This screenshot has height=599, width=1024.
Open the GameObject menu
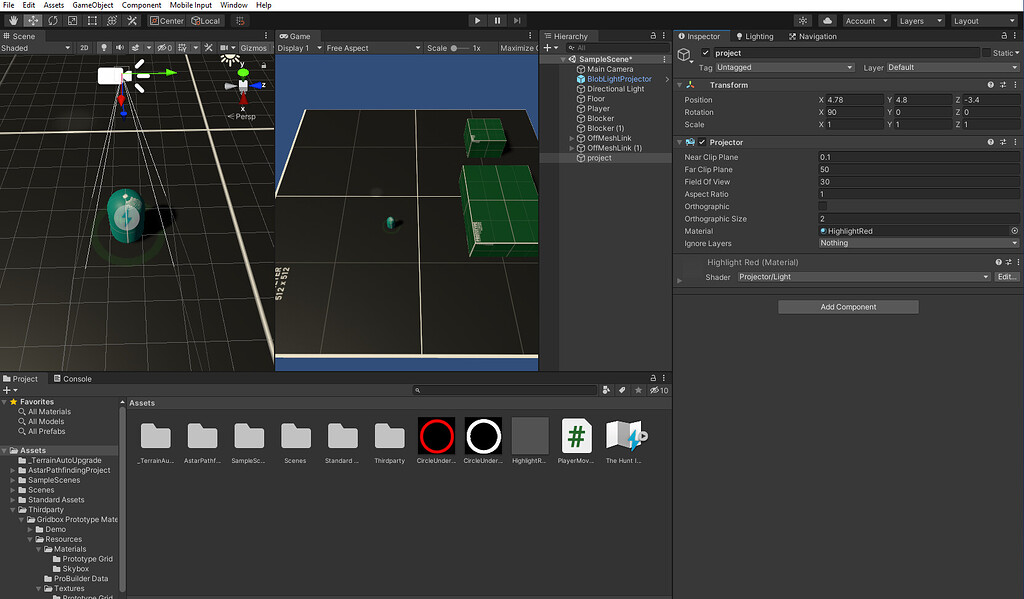click(92, 4)
